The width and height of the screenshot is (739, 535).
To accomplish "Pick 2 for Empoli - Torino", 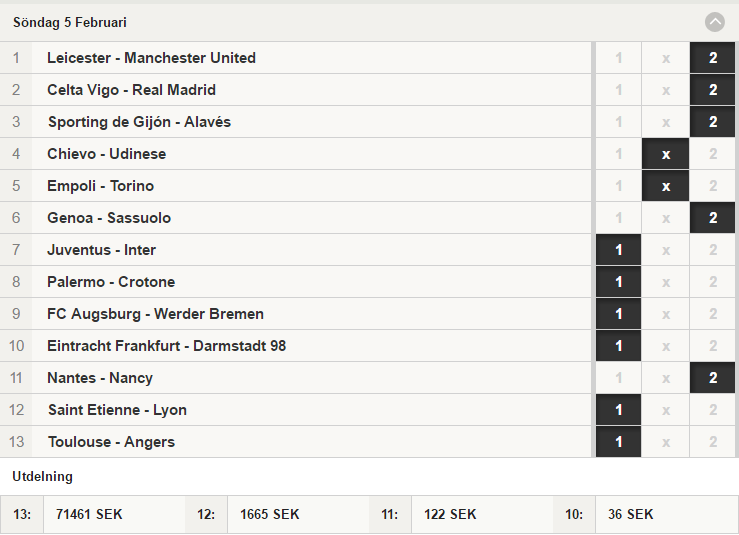I will tap(713, 186).
